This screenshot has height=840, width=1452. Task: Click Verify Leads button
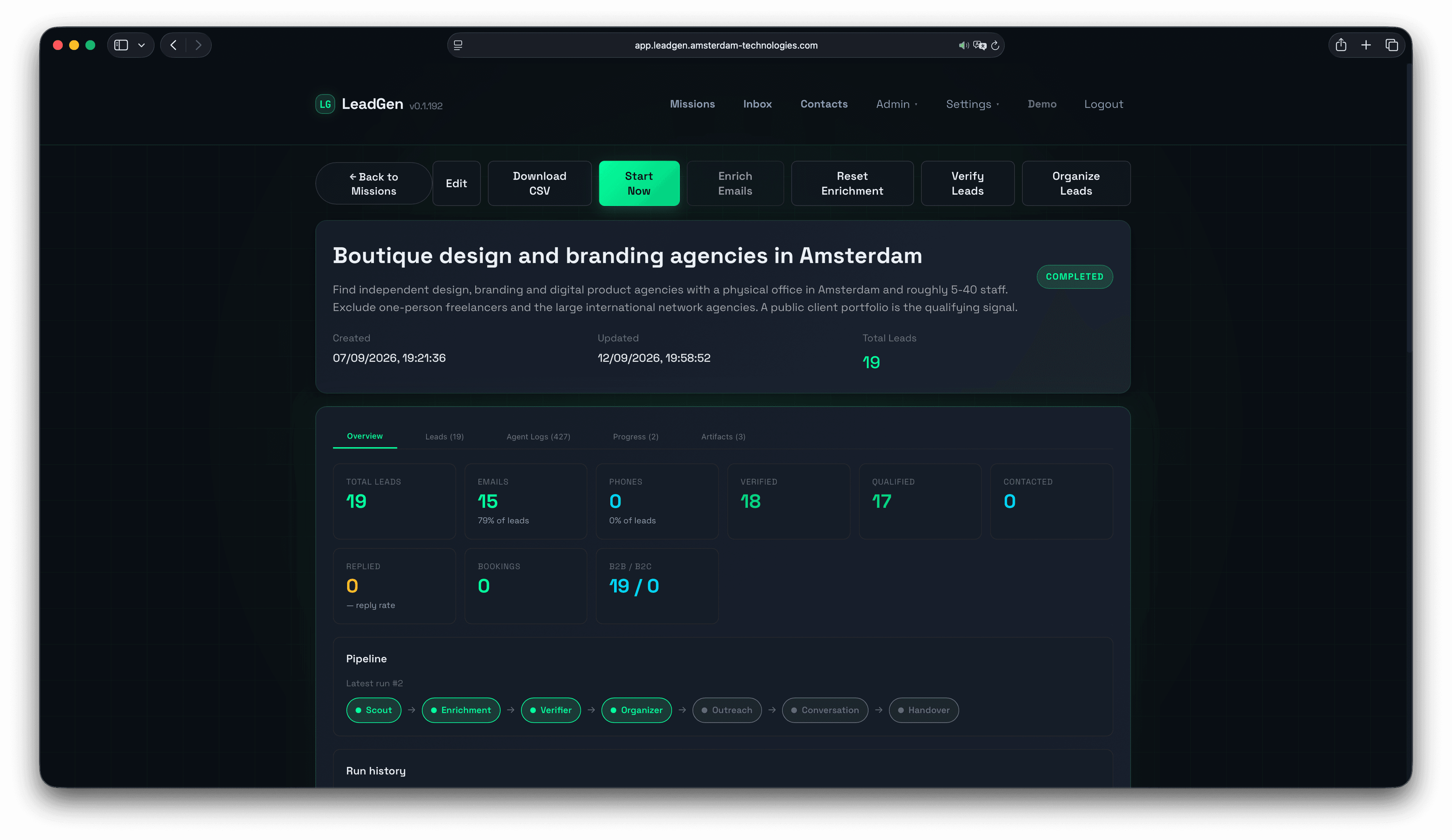click(967, 183)
